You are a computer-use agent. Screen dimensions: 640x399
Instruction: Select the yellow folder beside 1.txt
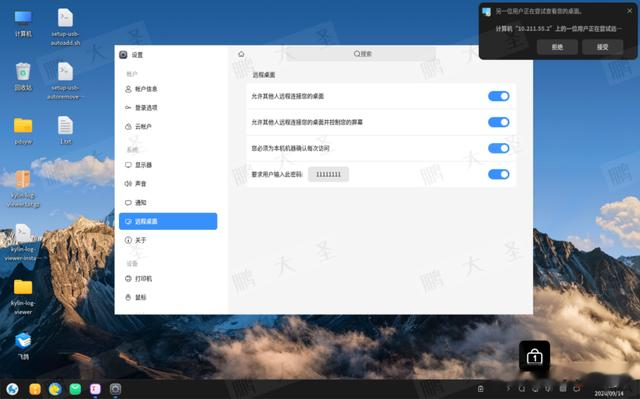[23, 131]
